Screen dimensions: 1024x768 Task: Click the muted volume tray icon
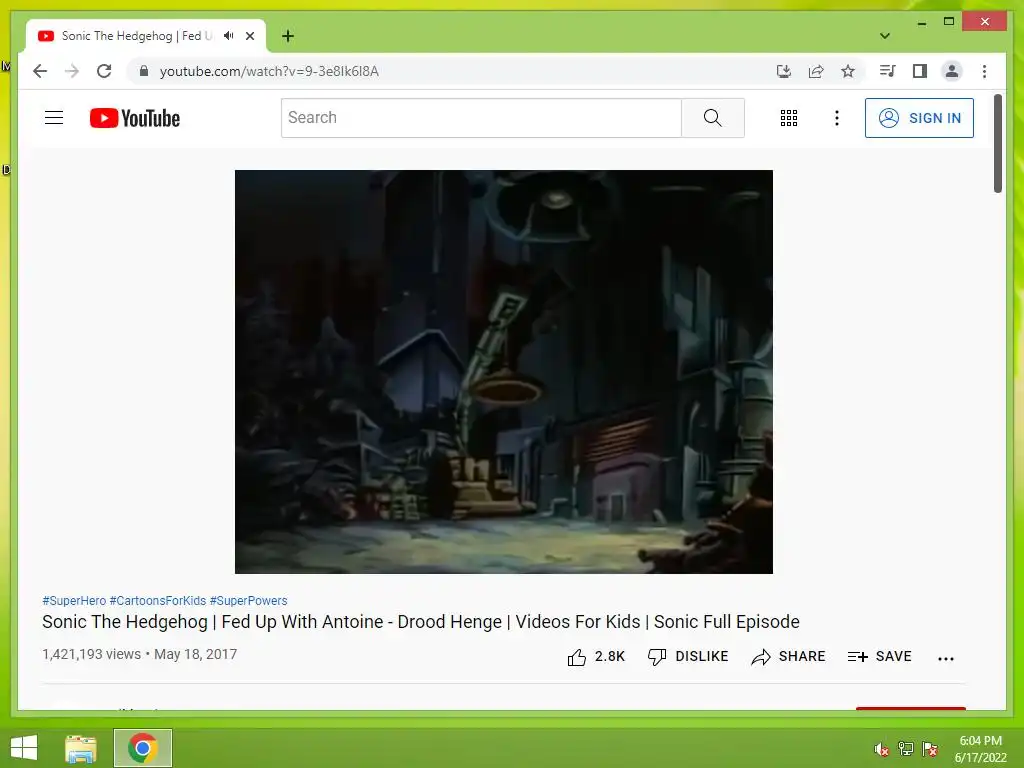pyautogui.click(x=882, y=749)
